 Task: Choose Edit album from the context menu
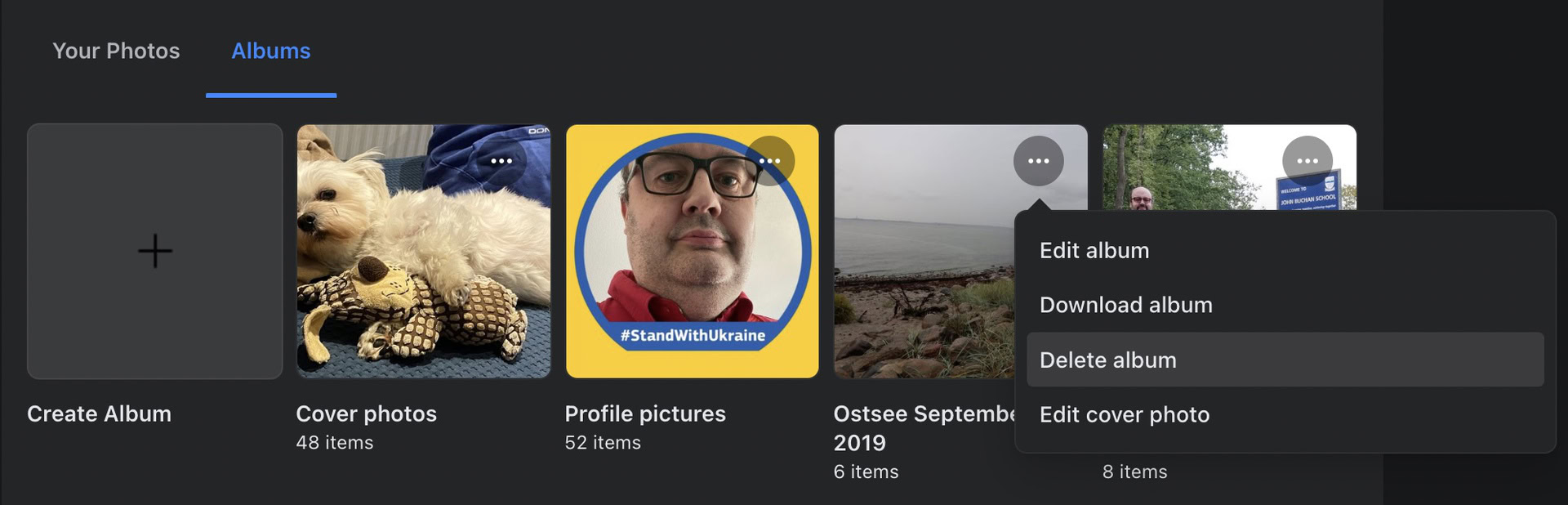(1094, 250)
